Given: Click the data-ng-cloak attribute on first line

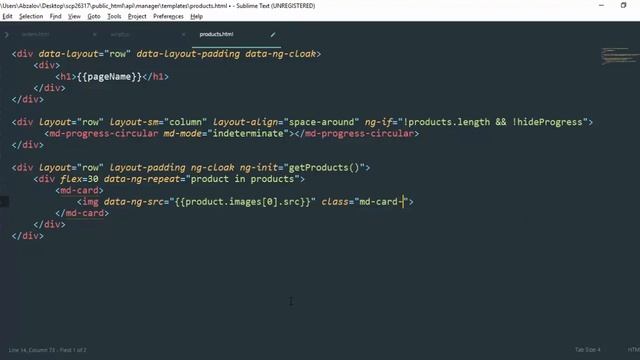Looking at the screenshot, I should pos(280,54).
